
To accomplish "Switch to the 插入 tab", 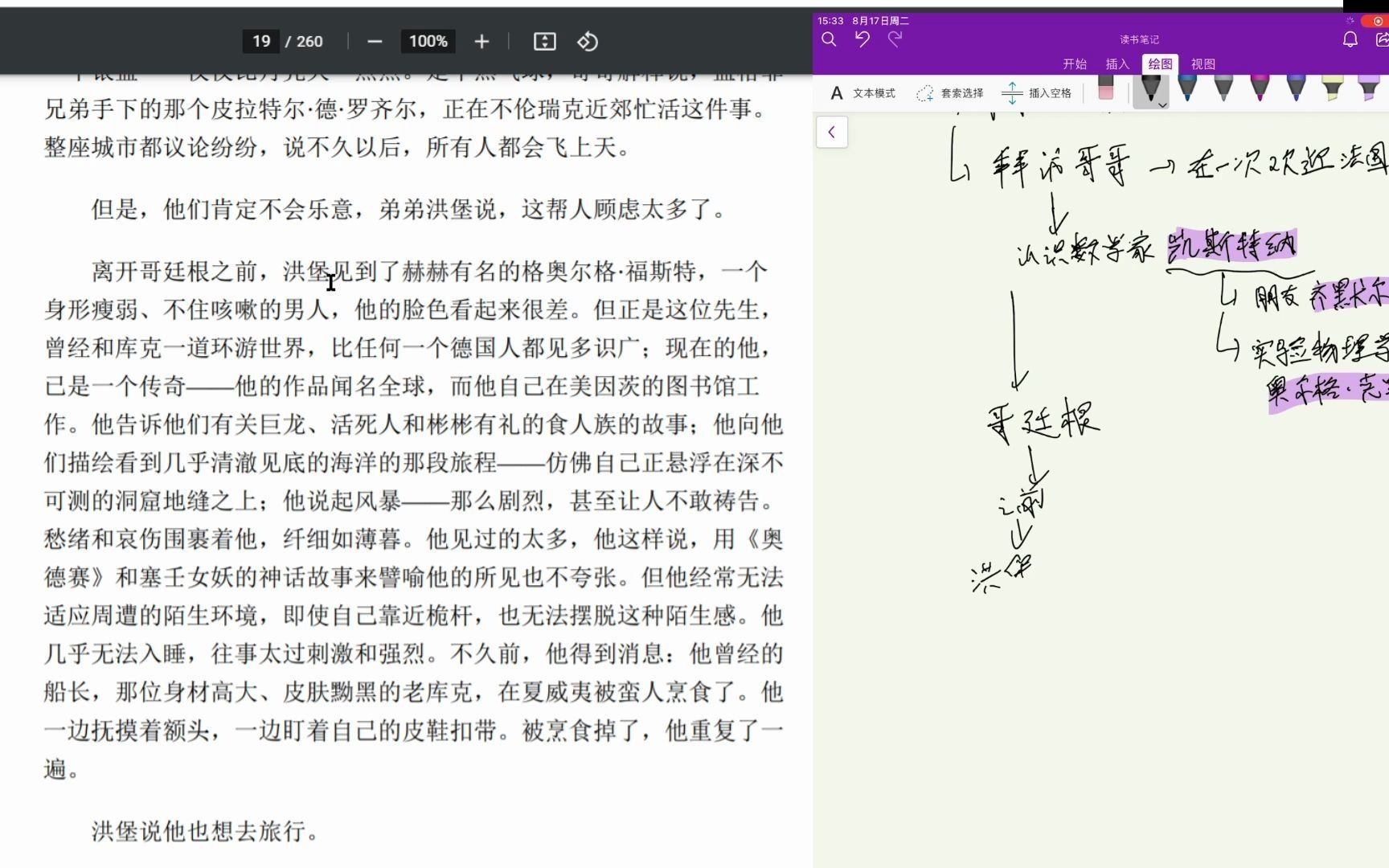I will pos(1117,64).
